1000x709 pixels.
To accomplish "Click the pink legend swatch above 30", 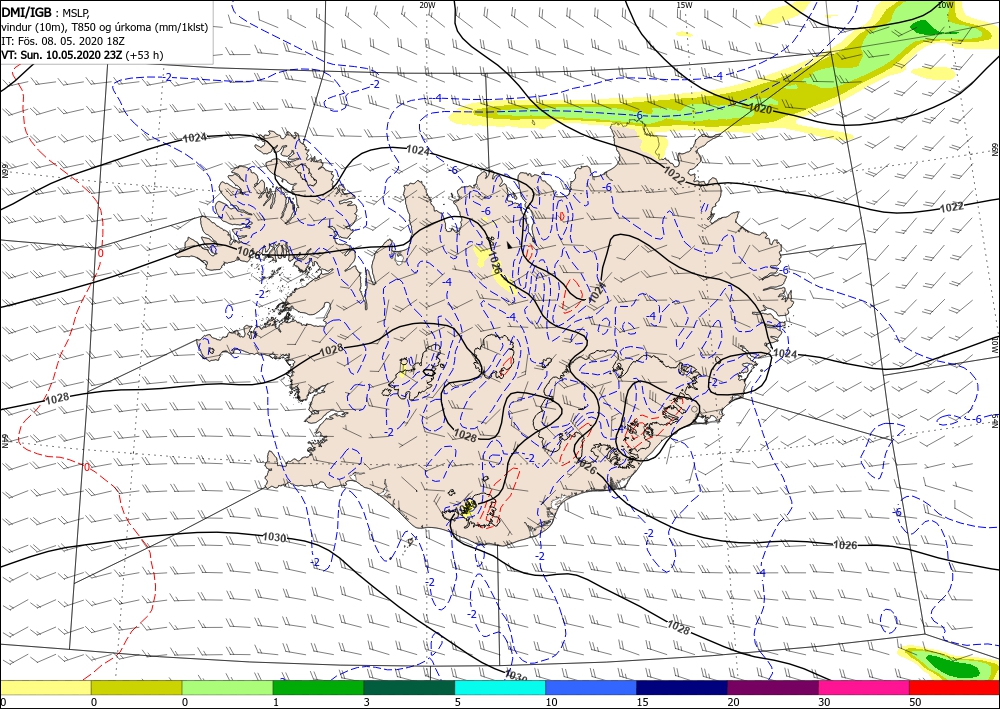I will tap(864, 687).
